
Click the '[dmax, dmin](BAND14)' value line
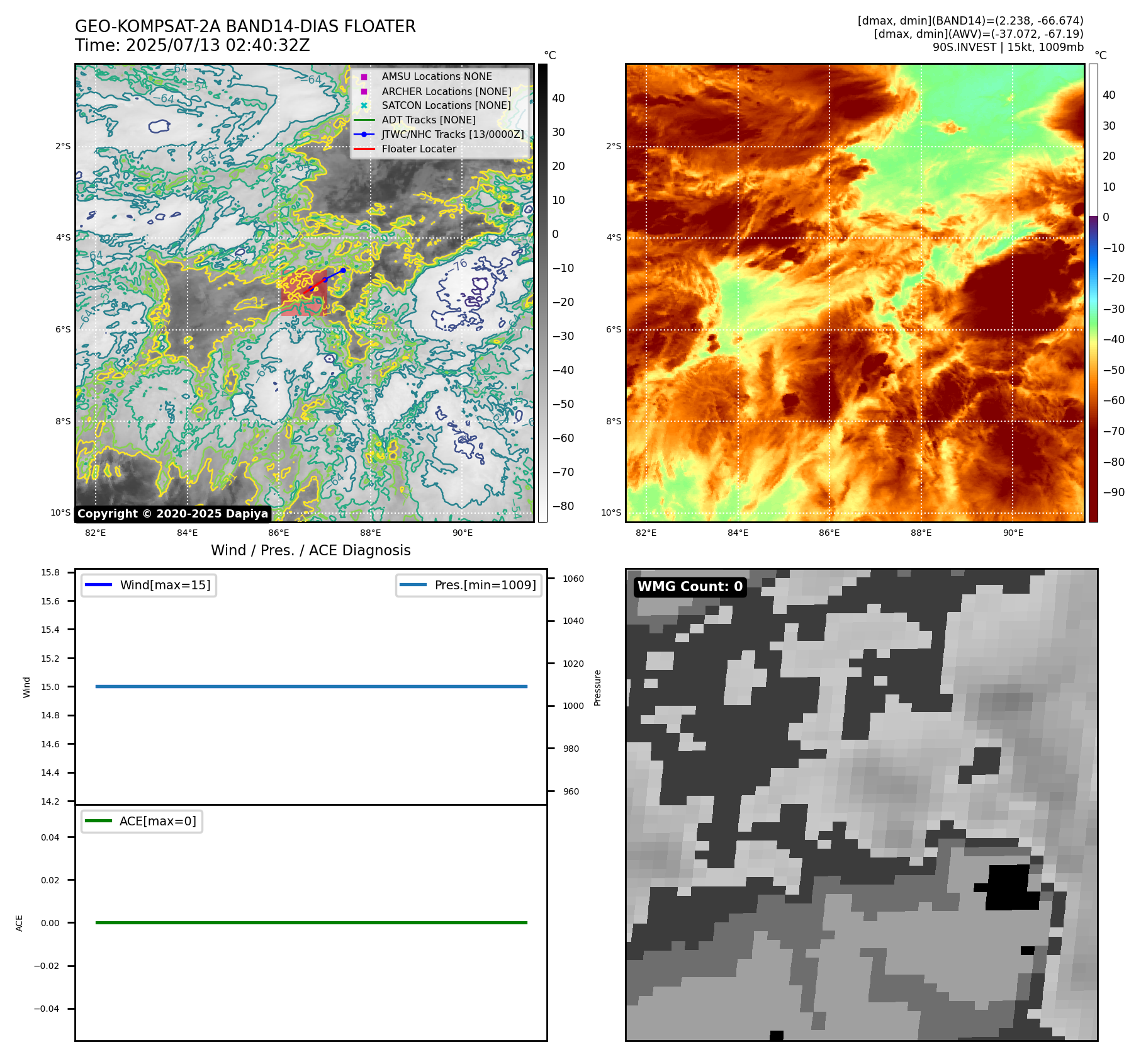pos(970,21)
